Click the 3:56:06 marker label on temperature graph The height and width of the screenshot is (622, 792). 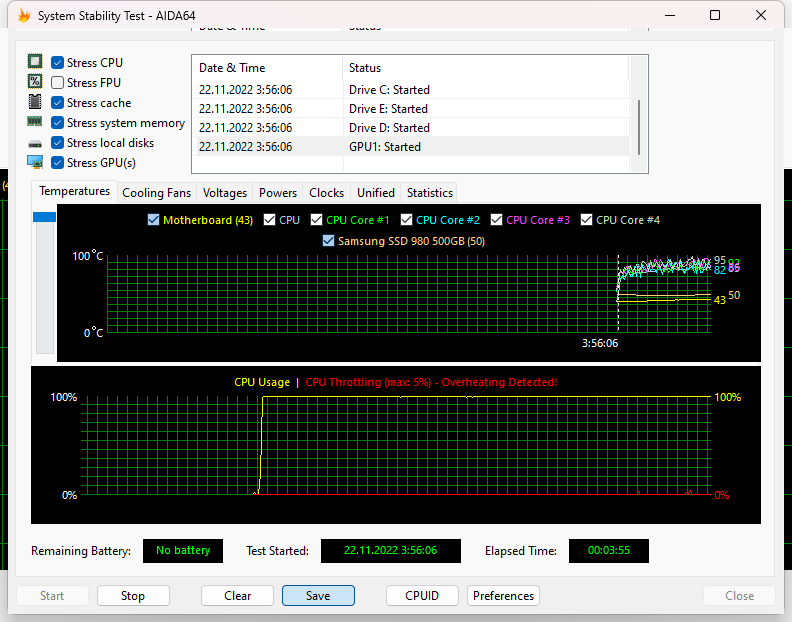click(600, 343)
